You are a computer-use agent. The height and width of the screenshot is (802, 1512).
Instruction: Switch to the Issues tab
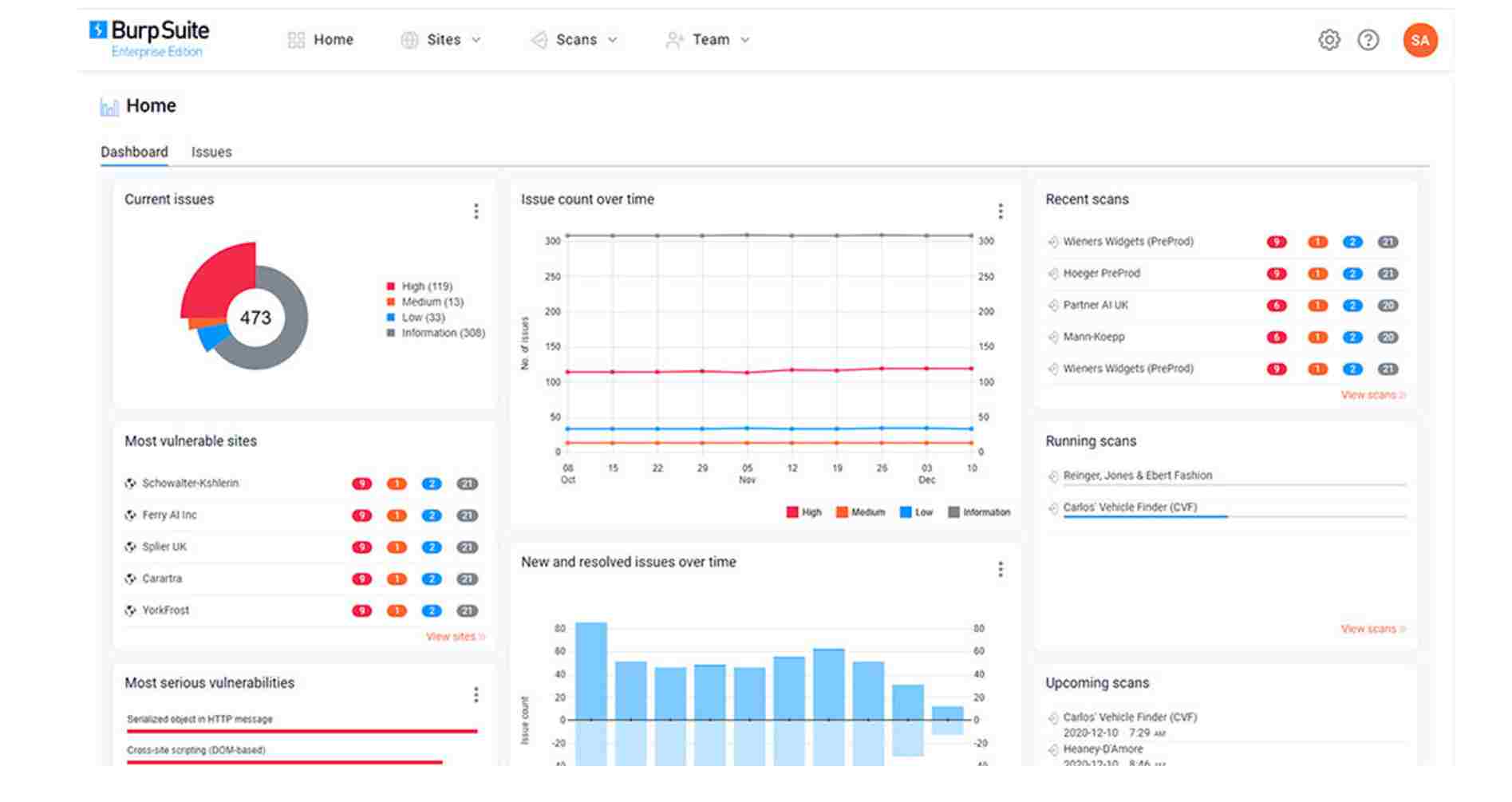click(x=211, y=152)
